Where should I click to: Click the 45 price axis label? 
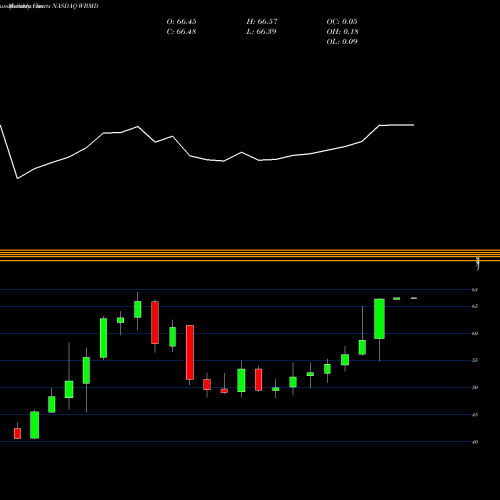pyautogui.click(x=475, y=415)
